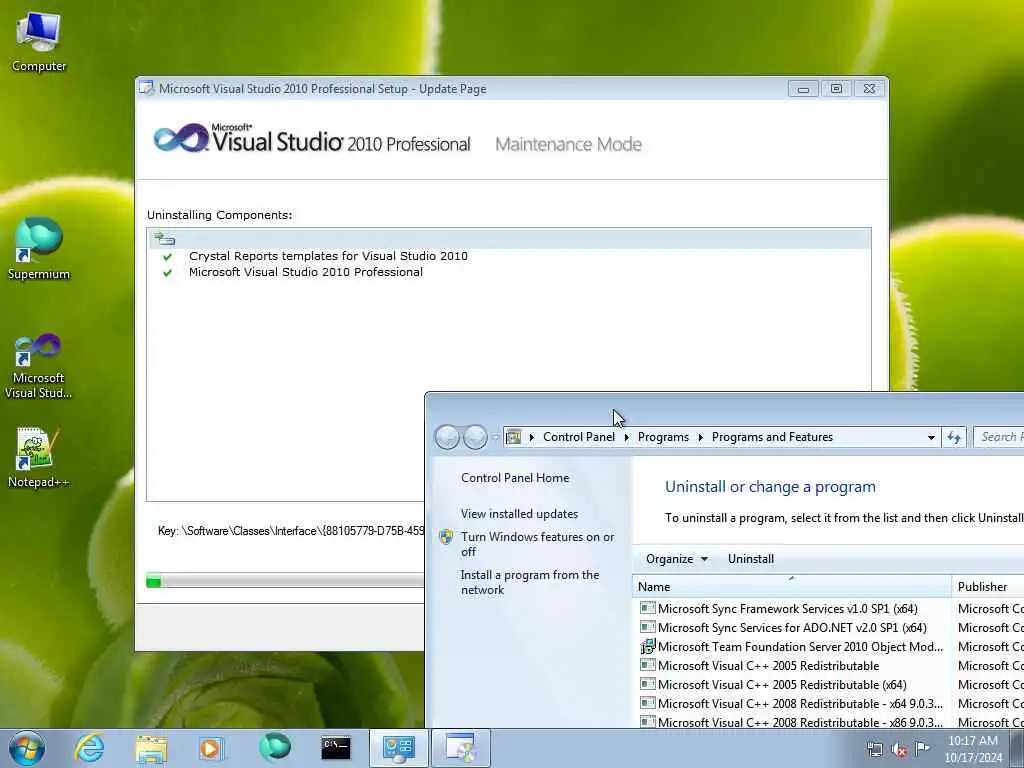Expand arrow after Programs breadcrumb
The width and height of the screenshot is (1024, 768).
700,437
